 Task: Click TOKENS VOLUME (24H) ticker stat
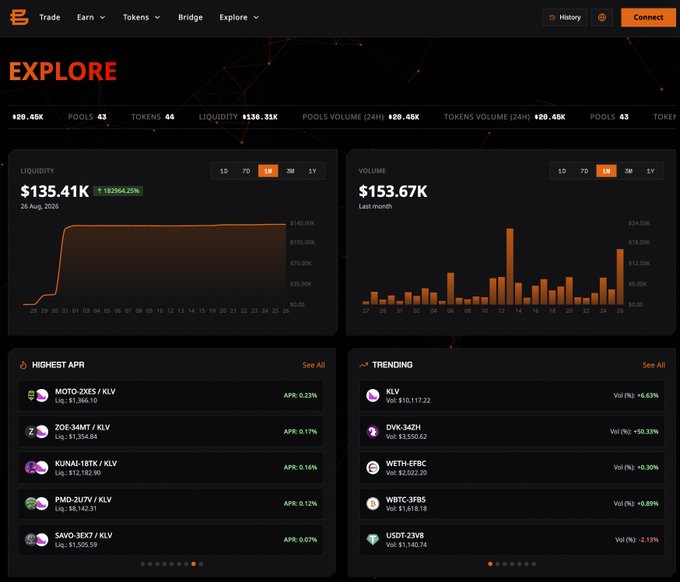pyautogui.click(x=504, y=117)
